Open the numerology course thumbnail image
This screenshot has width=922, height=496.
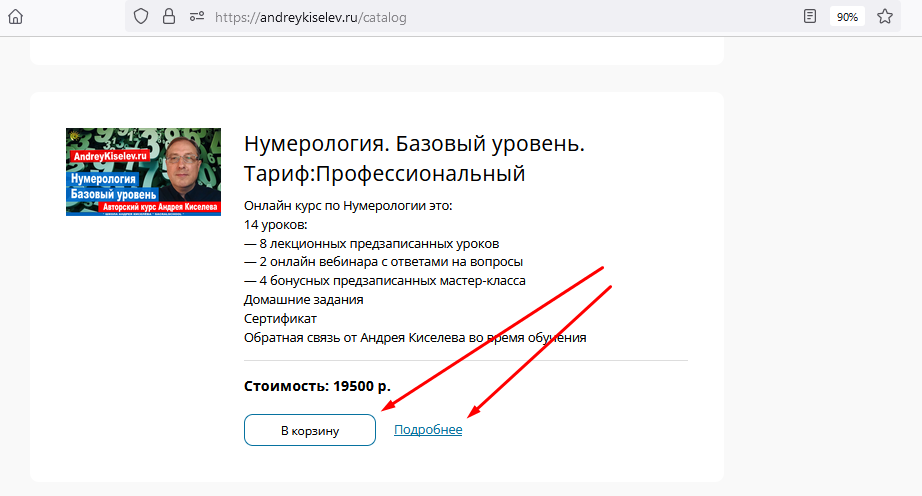pyautogui.click(x=143, y=172)
